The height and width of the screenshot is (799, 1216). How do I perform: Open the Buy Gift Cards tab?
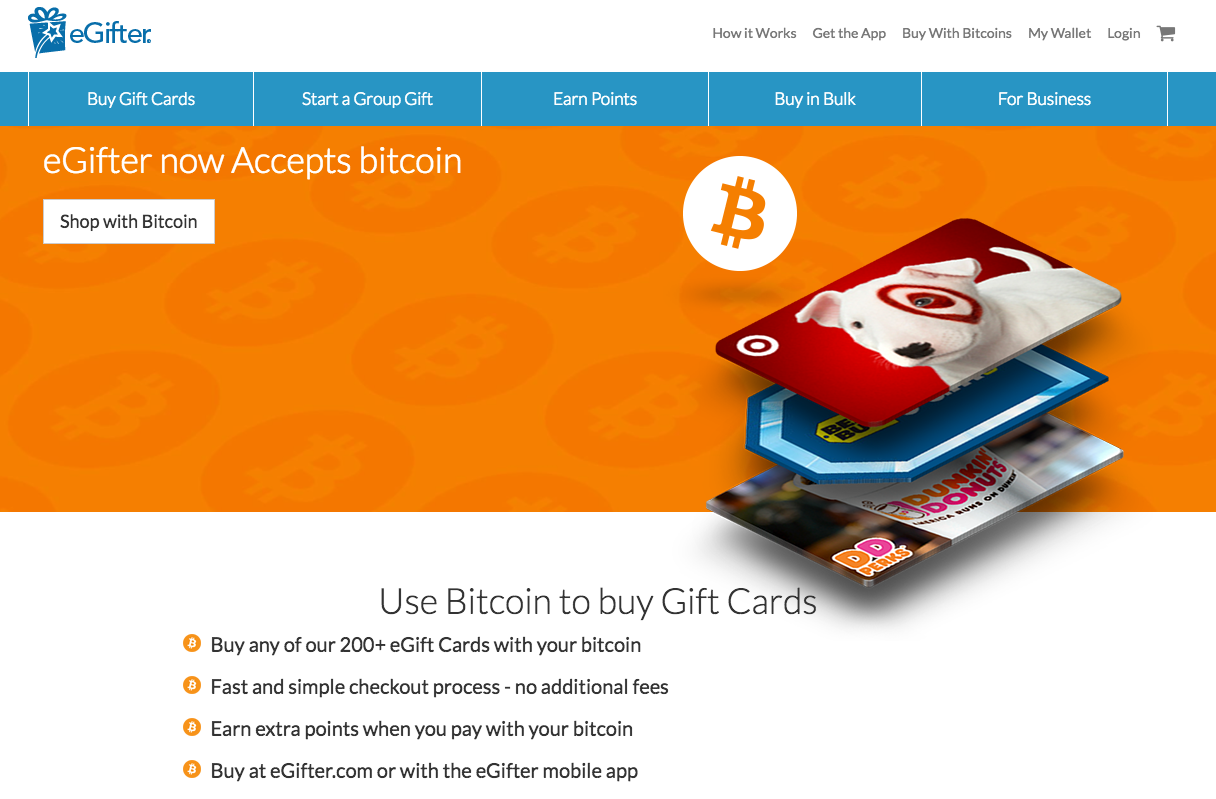click(x=141, y=99)
